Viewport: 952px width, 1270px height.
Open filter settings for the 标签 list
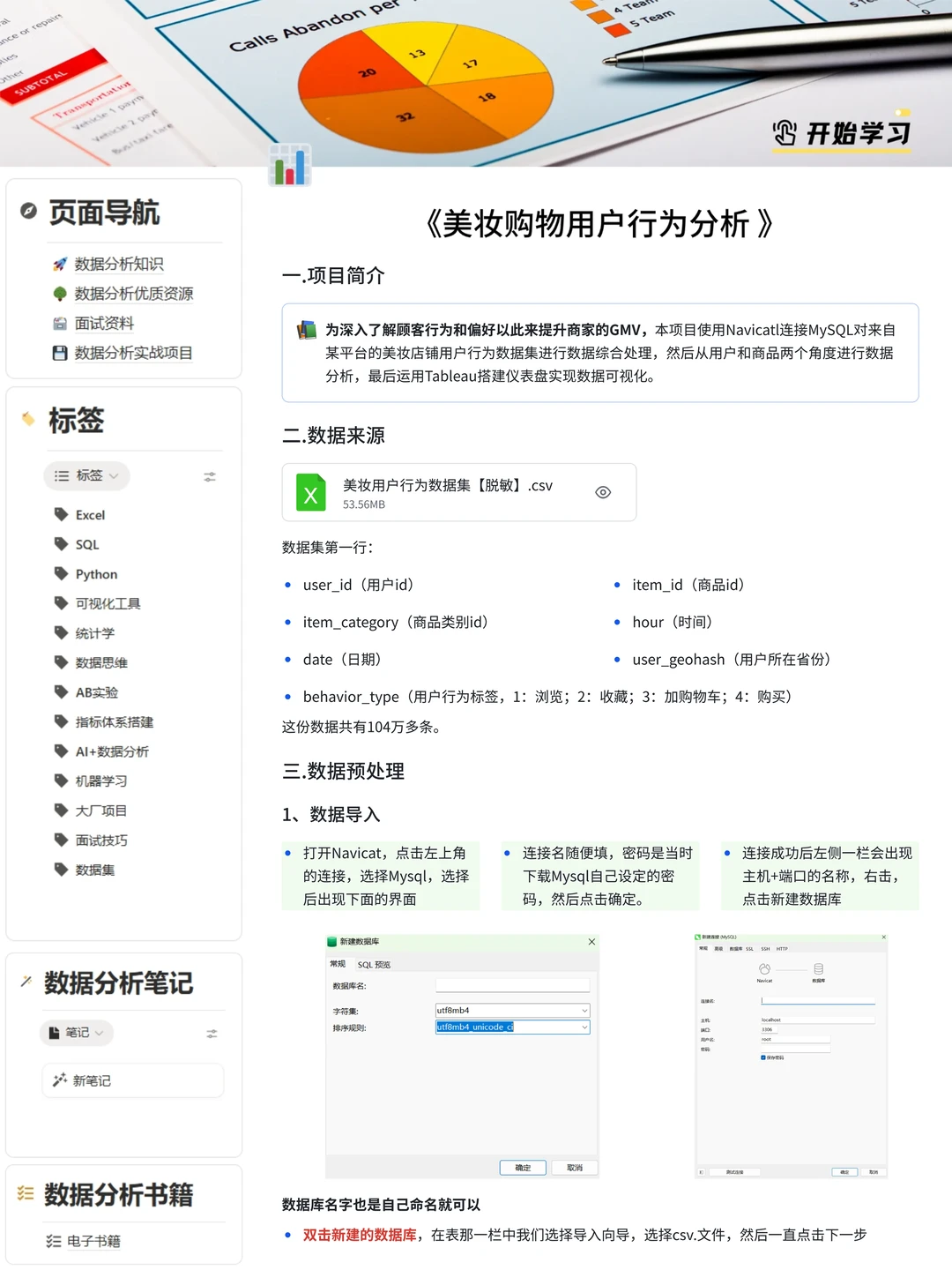[210, 476]
